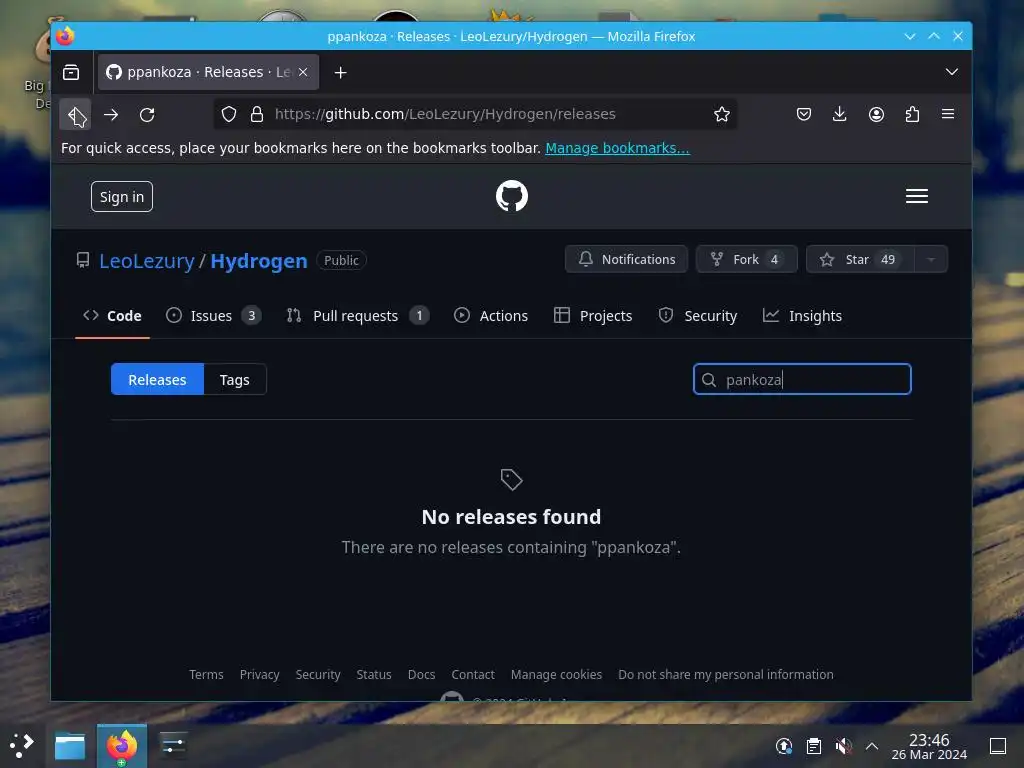Open the Status footer link
The width and height of the screenshot is (1024, 768).
point(374,675)
